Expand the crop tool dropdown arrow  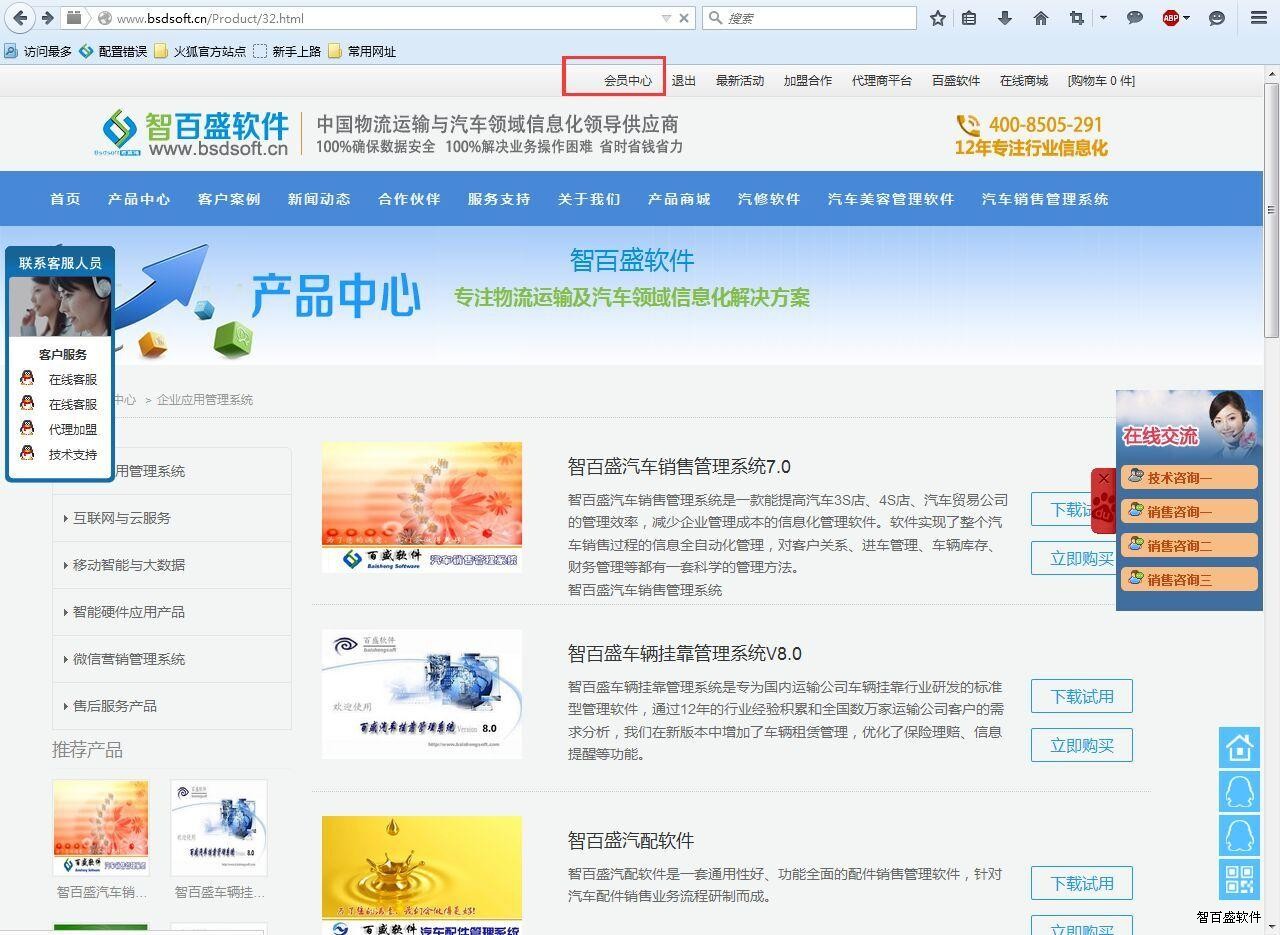coord(1103,18)
